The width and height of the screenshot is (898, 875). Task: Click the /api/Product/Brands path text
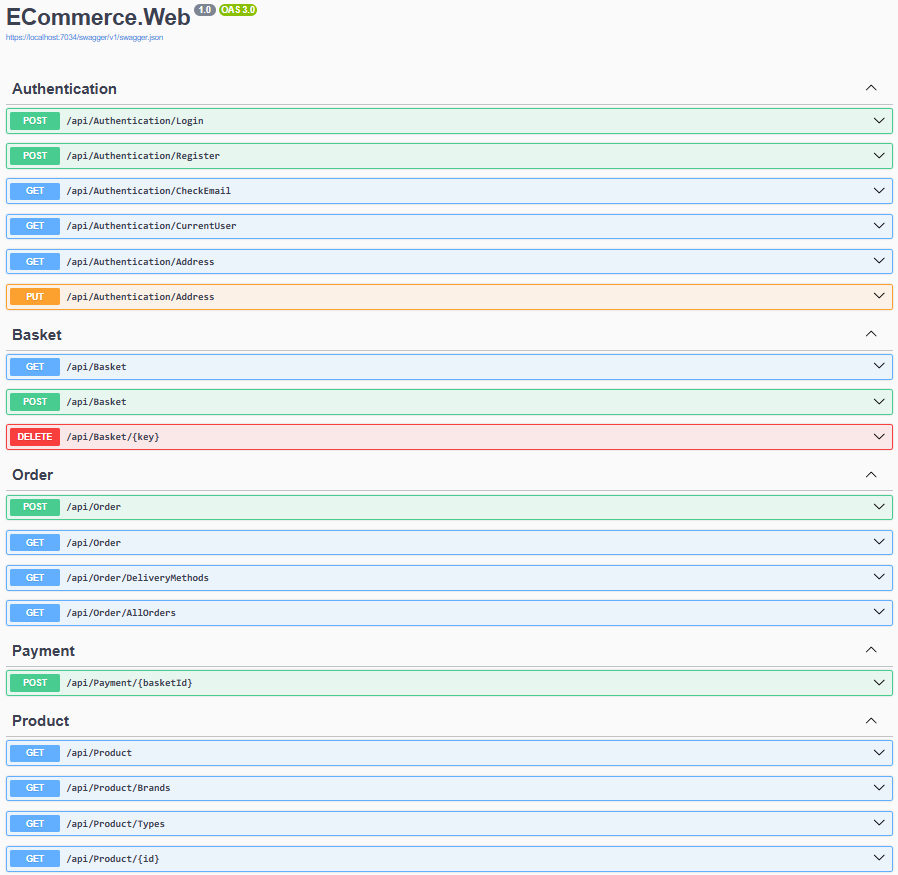click(119, 788)
